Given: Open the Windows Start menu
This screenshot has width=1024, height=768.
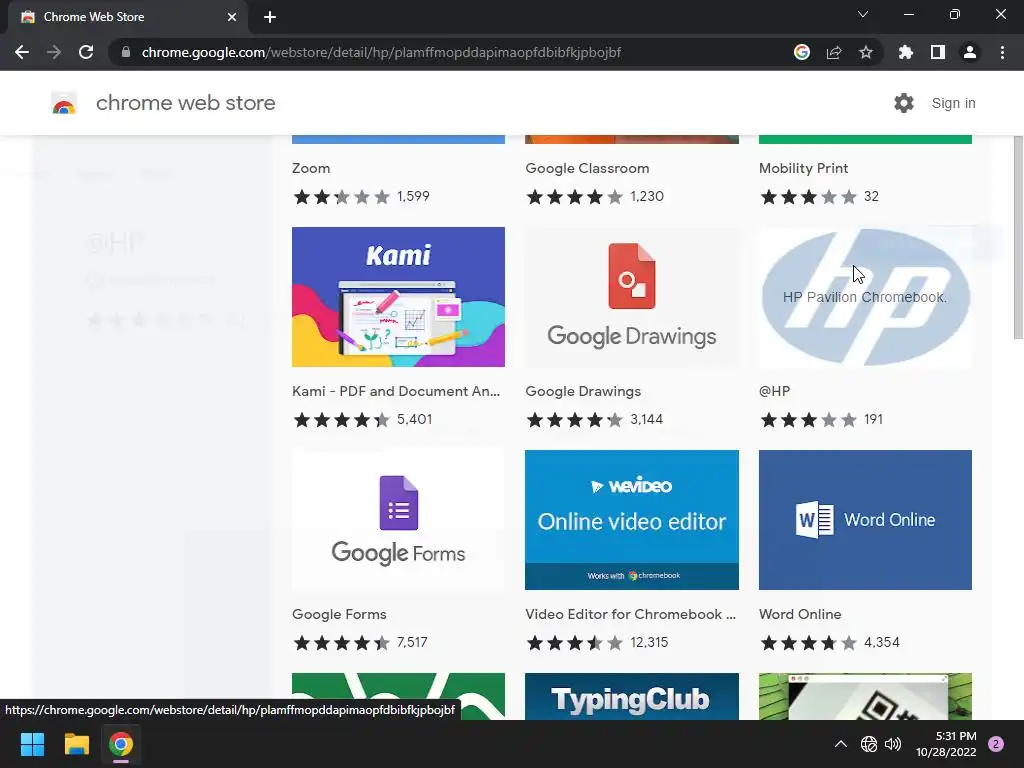Looking at the screenshot, I should click(32, 744).
